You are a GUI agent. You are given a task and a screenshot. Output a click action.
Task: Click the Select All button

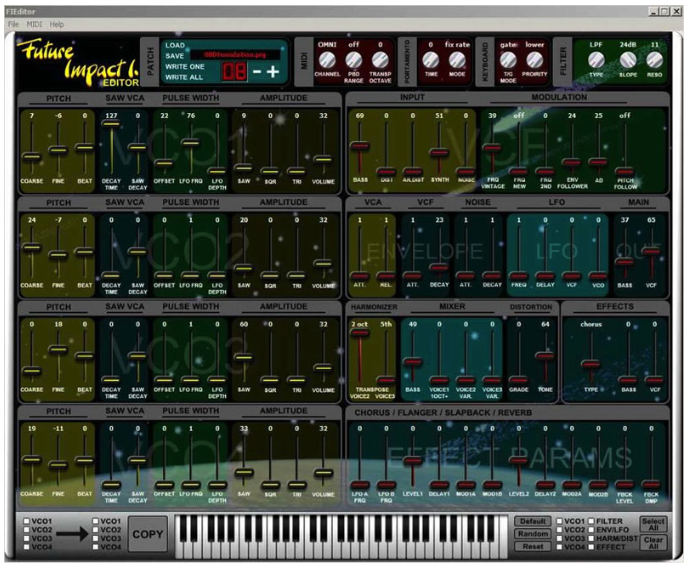(653, 524)
